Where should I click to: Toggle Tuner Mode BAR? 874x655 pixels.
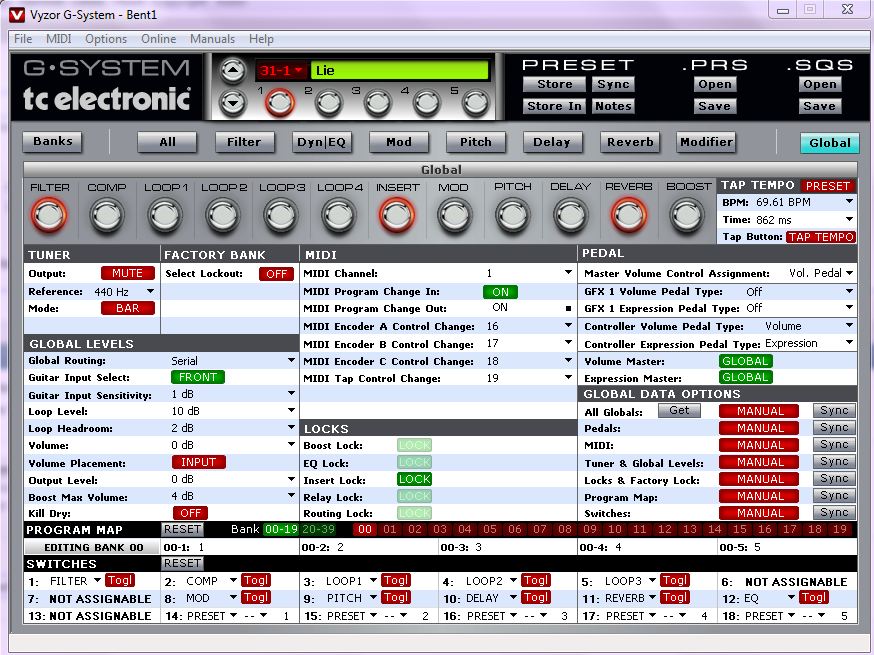(128, 308)
